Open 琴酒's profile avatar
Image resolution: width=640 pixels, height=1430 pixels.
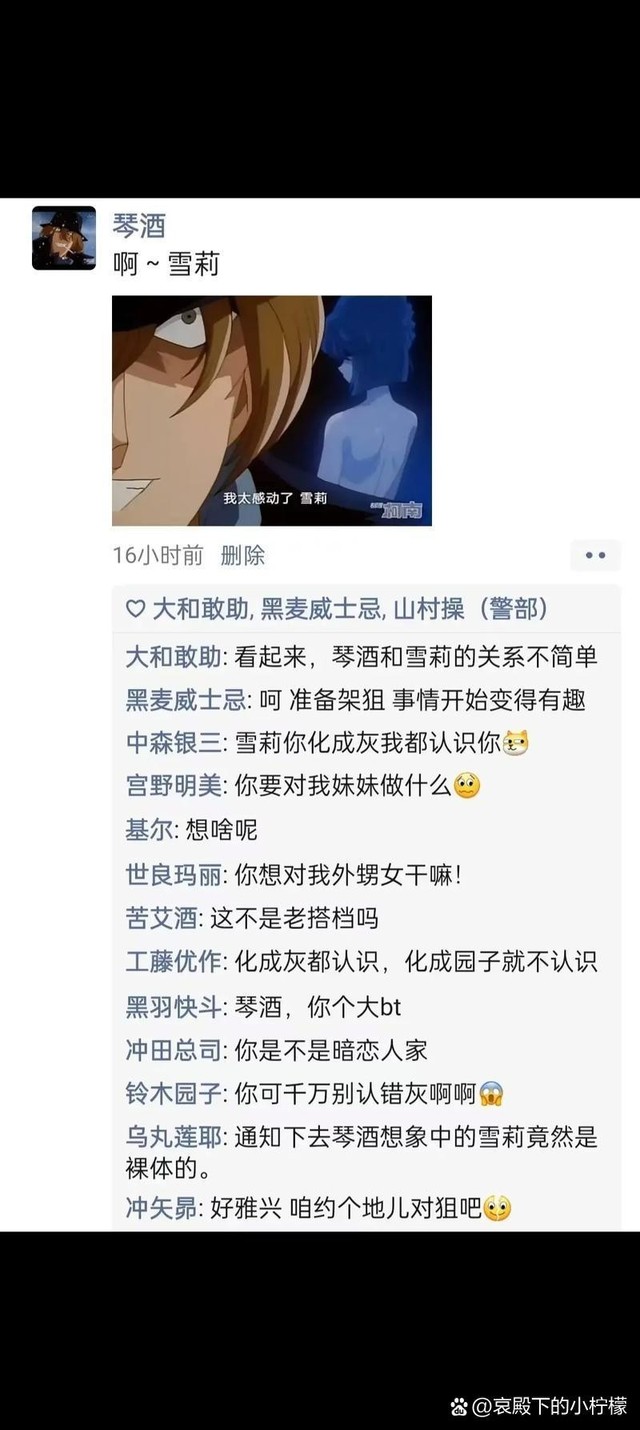[64, 238]
